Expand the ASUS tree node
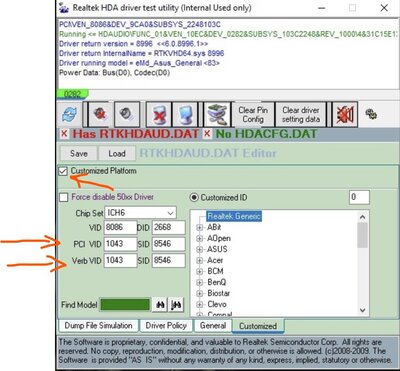The image size is (400, 371). point(200,249)
